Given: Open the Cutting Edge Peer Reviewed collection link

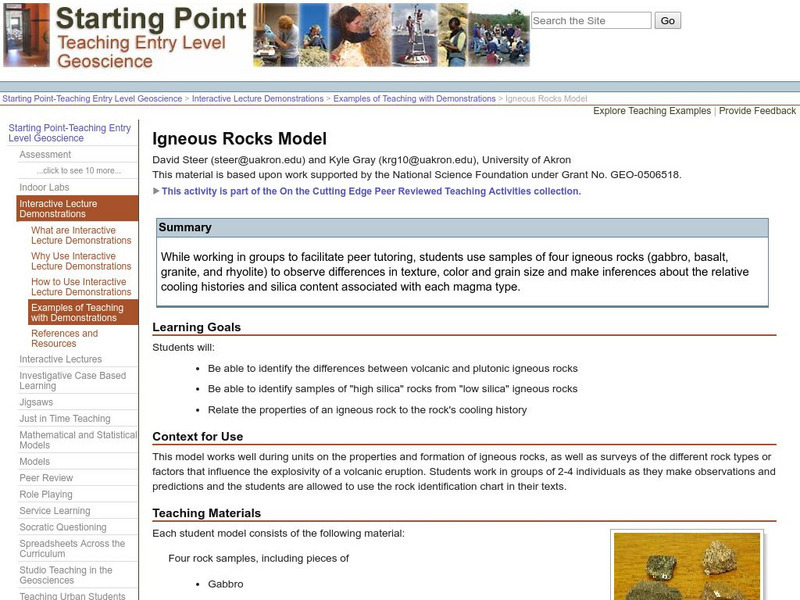Looking at the screenshot, I should click(371, 191).
